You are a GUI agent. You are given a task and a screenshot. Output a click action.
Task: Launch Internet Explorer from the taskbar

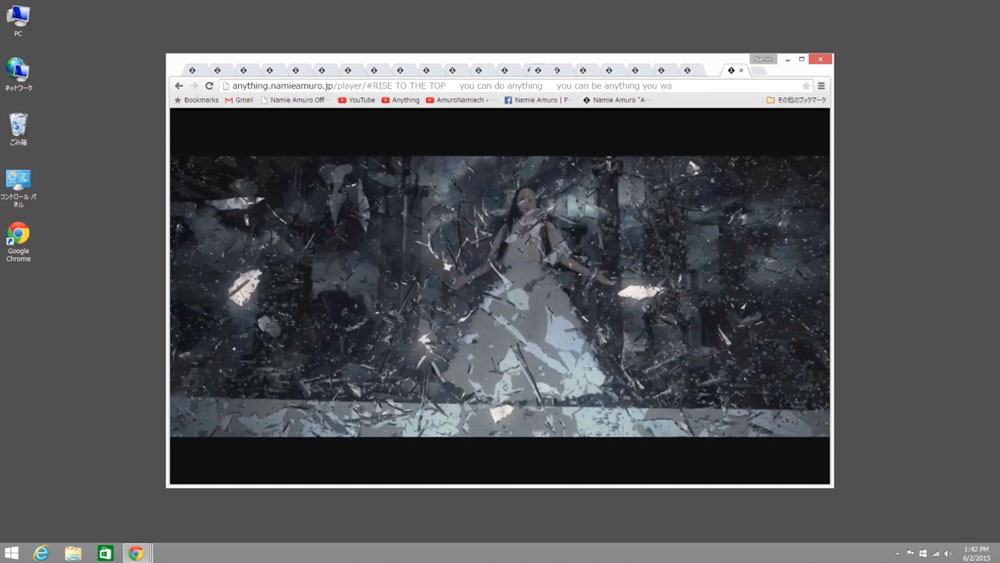(41, 553)
